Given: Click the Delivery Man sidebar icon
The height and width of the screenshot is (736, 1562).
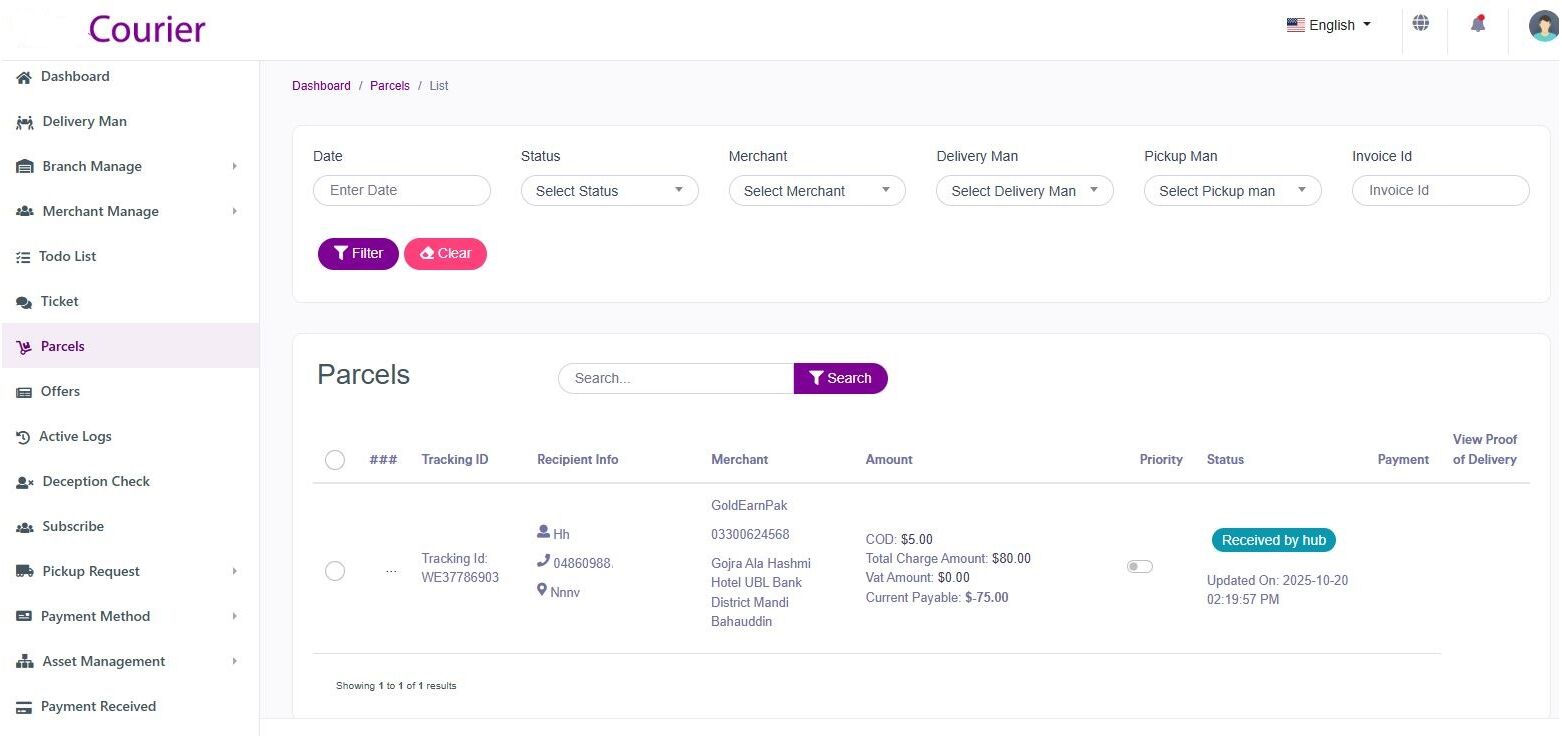Looking at the screenshot, I should click(25, 122).
